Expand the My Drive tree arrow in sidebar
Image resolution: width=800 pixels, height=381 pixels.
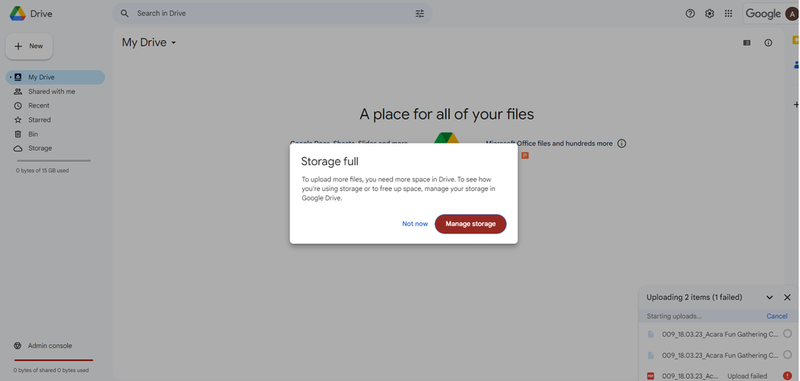(10, 78)
